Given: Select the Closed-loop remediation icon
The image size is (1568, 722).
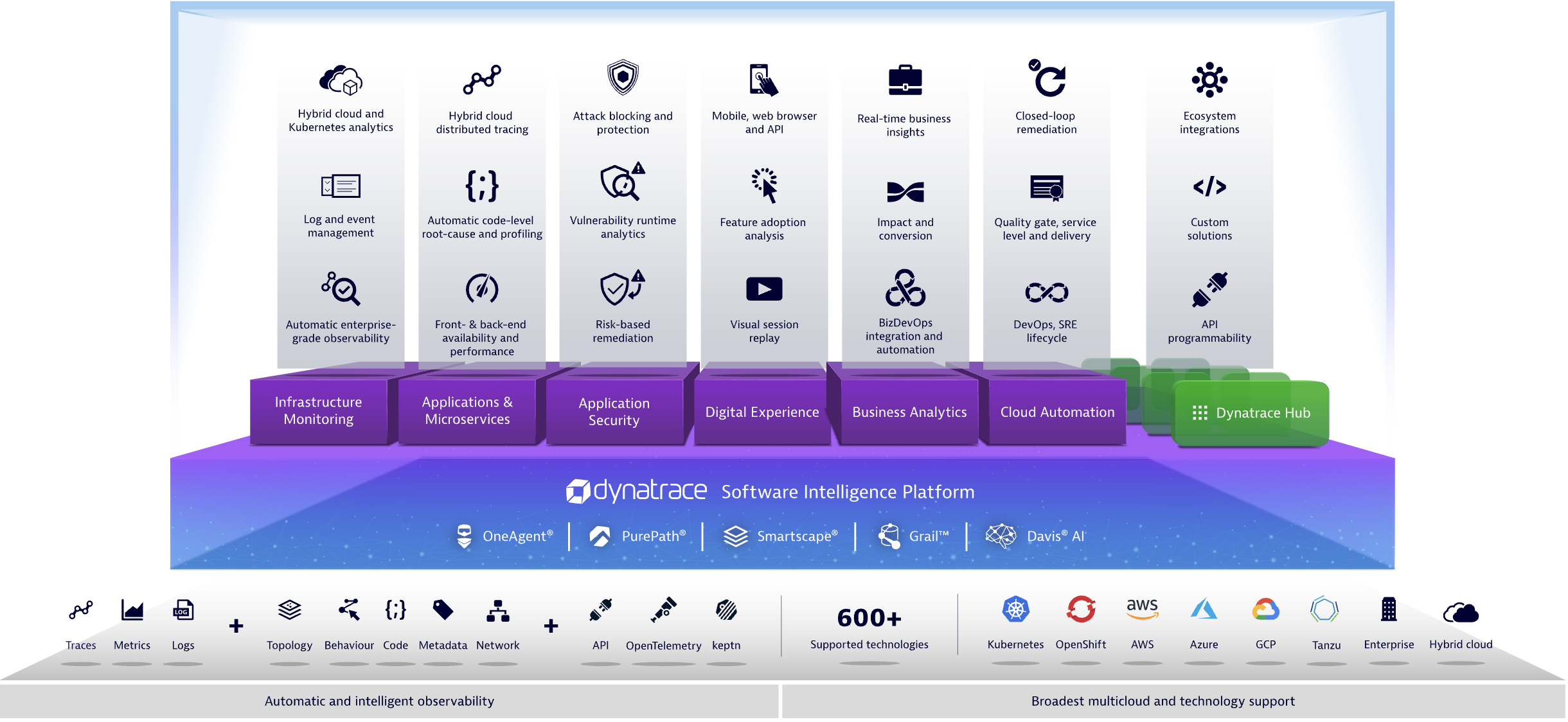Looking at the screenshot, I should pyautogui.click(x=1046, y=78).
